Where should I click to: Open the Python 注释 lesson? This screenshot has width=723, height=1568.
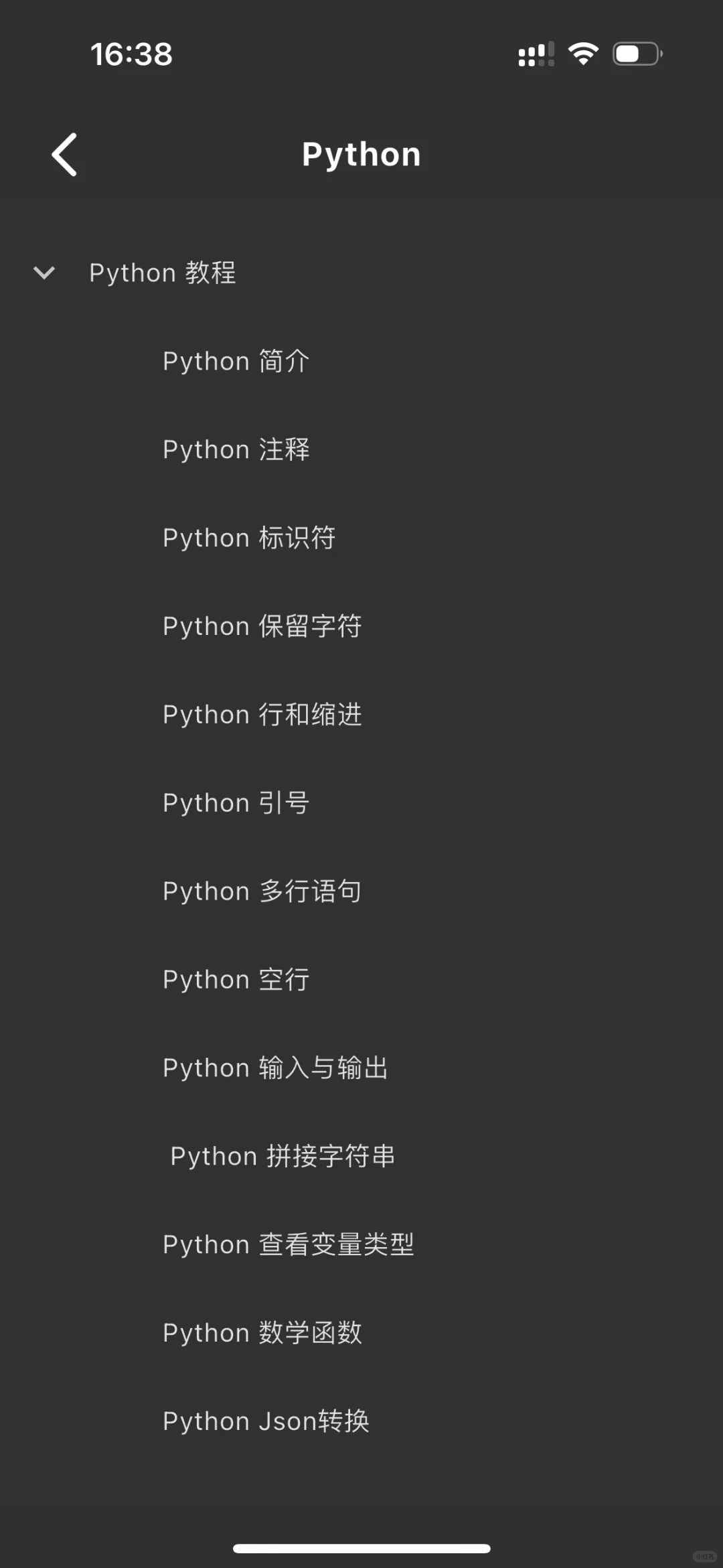[x=236, y=450]
